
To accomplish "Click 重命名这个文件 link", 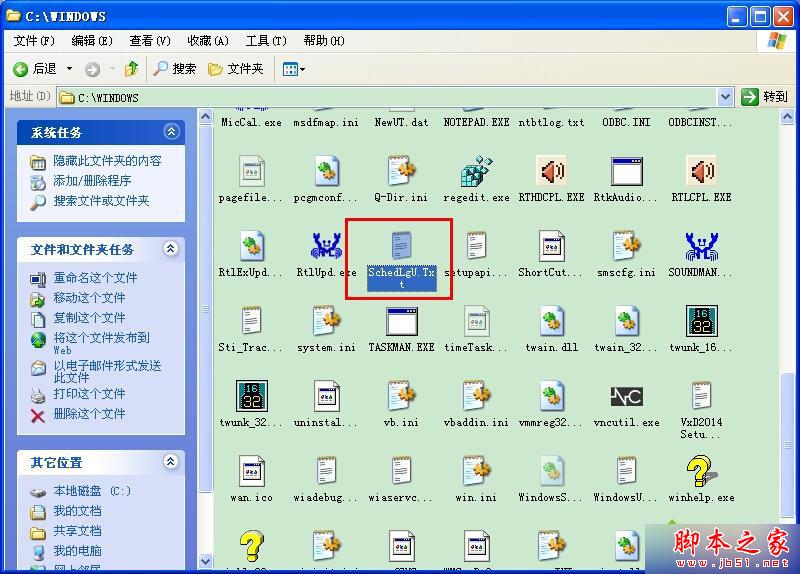I will coord(95,278).
